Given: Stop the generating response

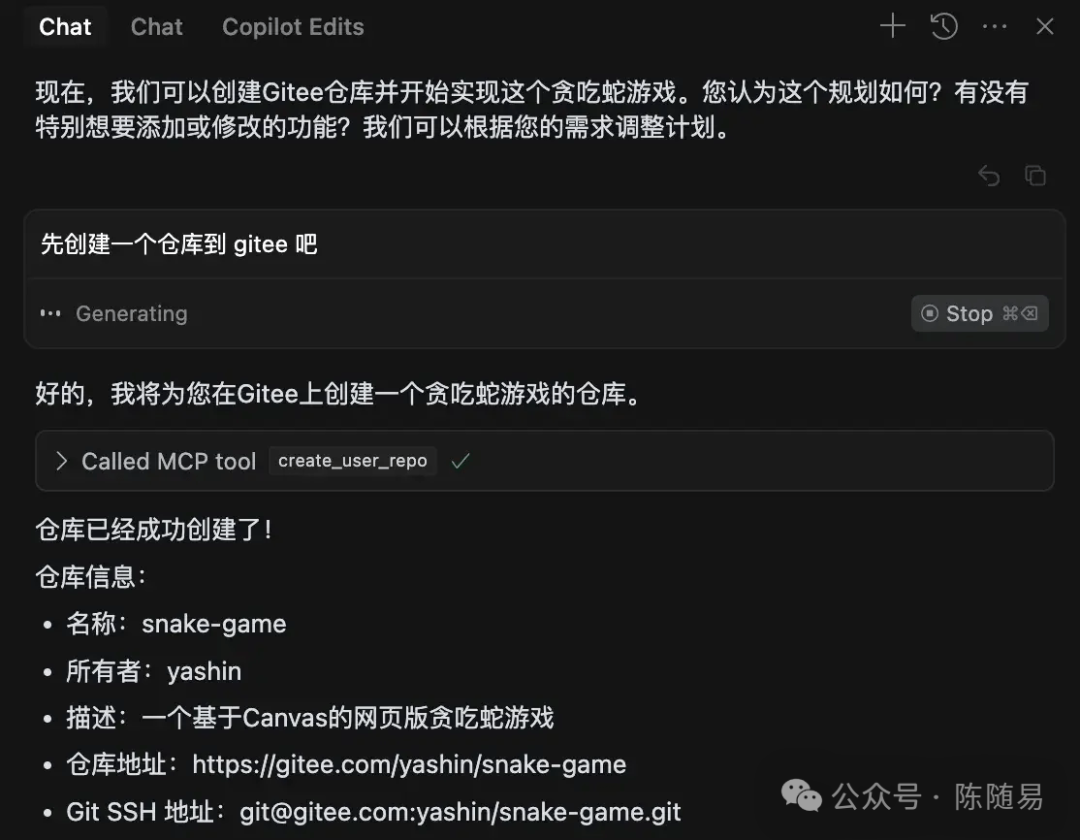Looking at the screenshot, I should (x=979, y=313).
